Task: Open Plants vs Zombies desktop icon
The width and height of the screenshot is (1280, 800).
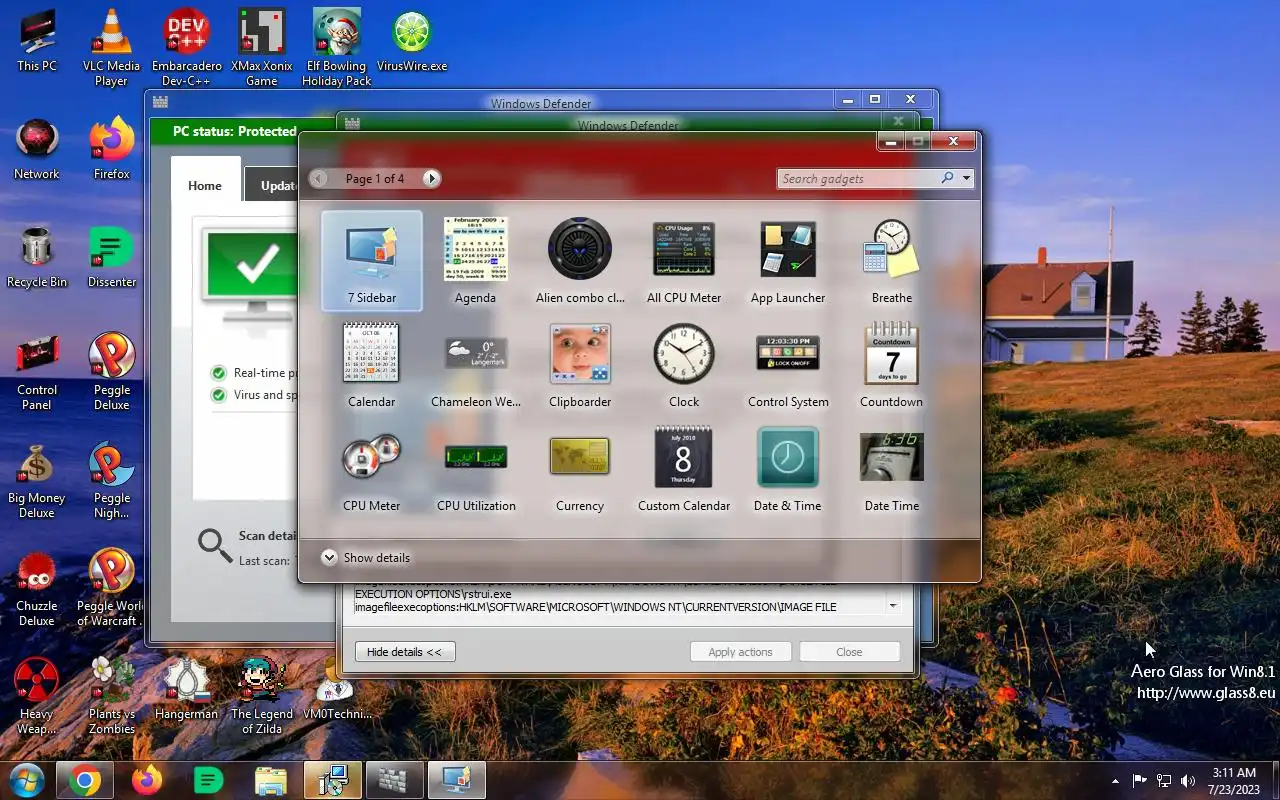Action: 112,695
